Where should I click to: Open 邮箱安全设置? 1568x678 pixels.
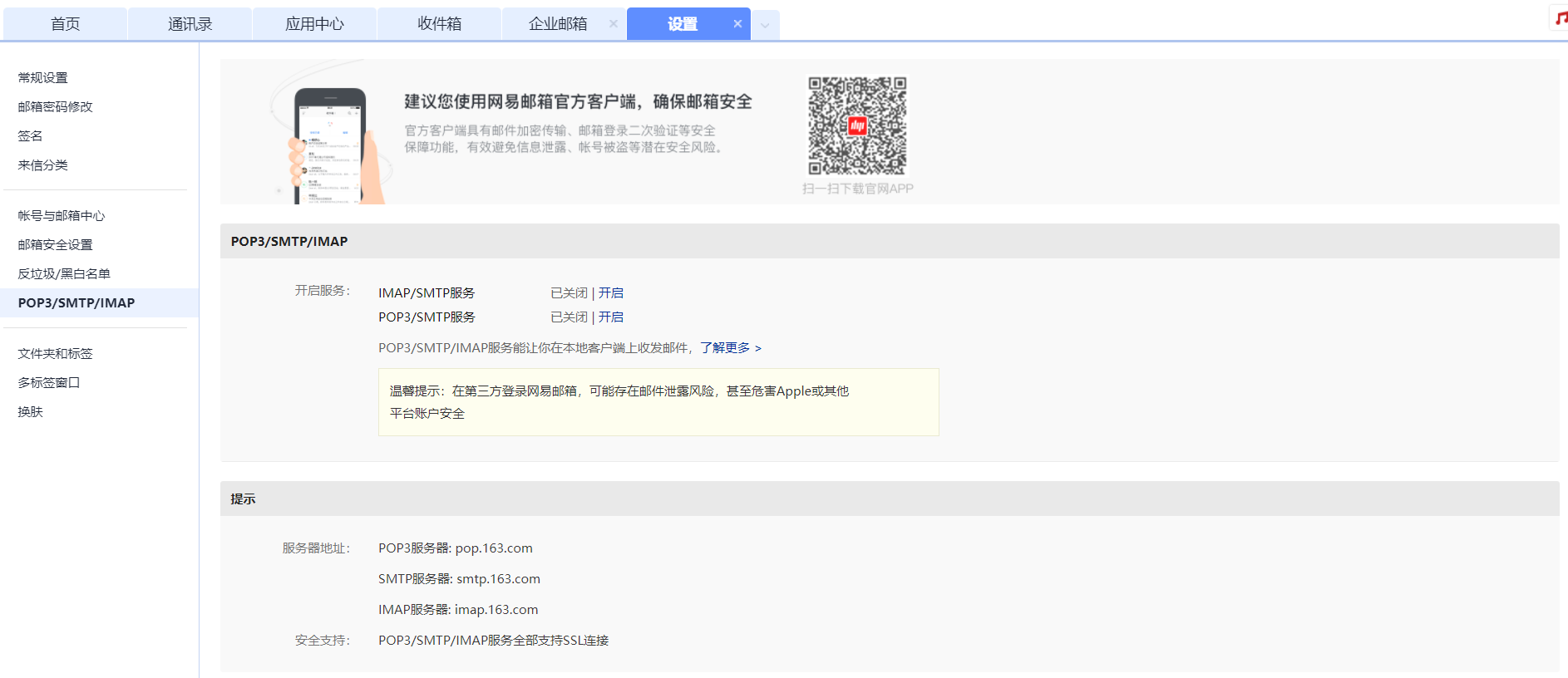[56, 244]
